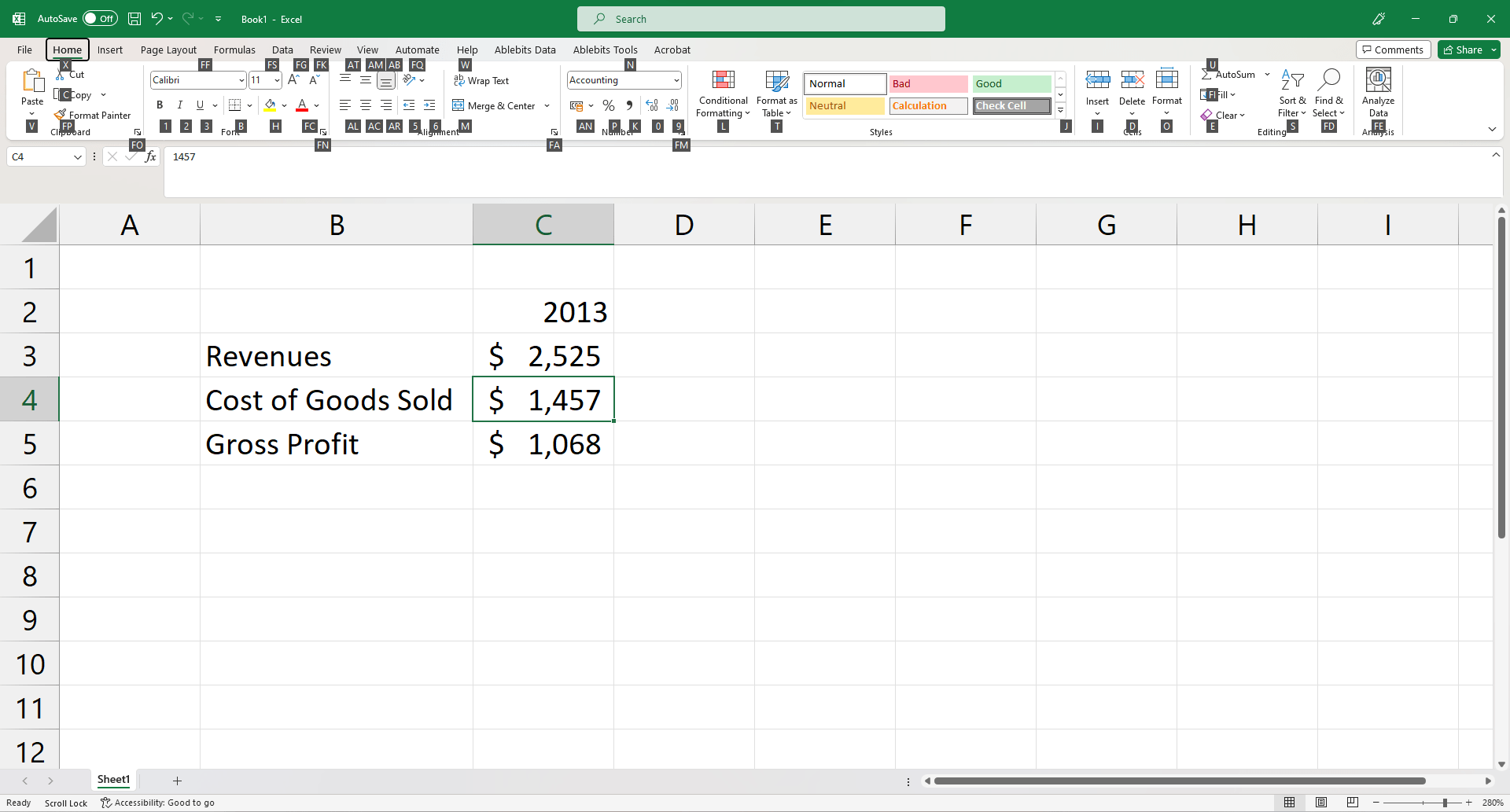1510x812 pixels.
Task: Expand the Calibri font name dropdown
Action: click(x=241, y=80)
